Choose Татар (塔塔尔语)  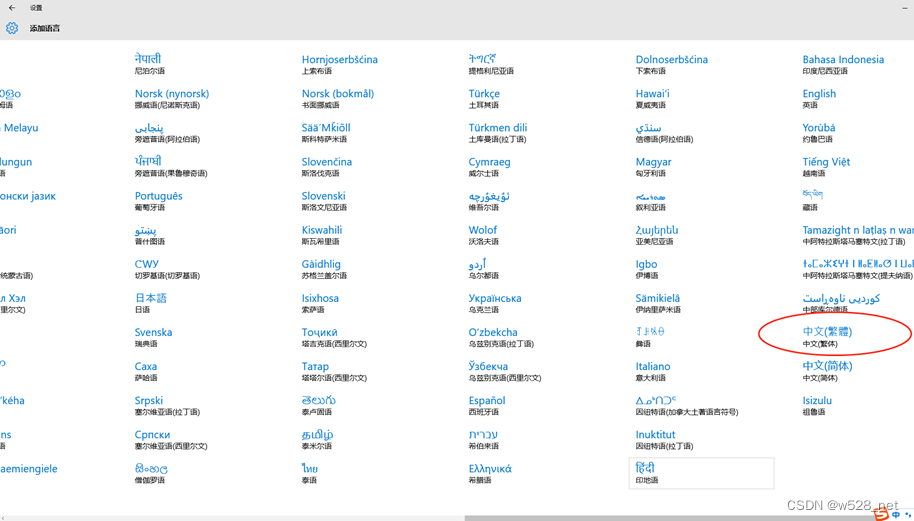pos(334,371)
